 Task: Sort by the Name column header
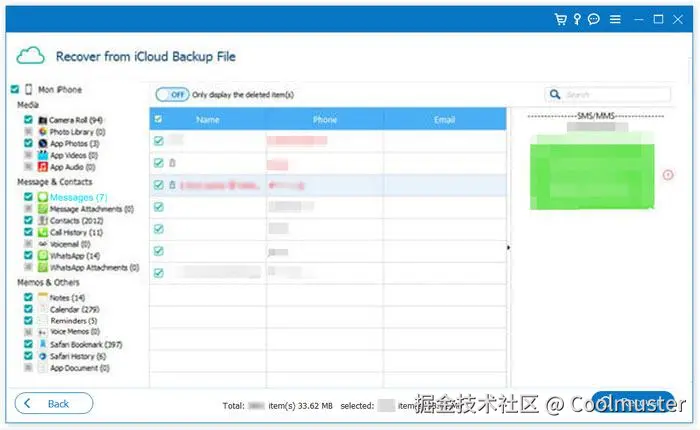(208, 120)
